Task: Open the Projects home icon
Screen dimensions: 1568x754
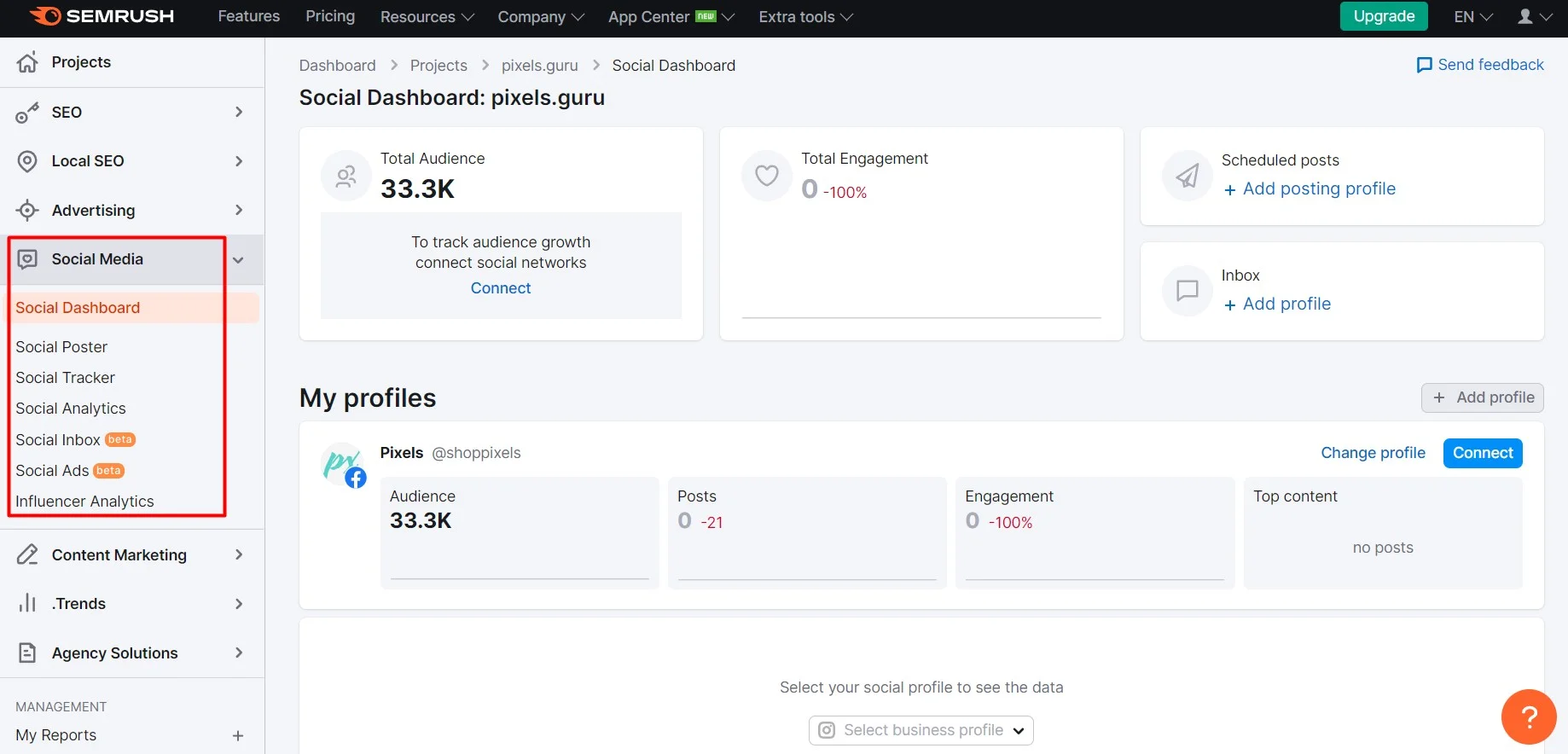Action: pyautogui.click(x=27, y=61)
